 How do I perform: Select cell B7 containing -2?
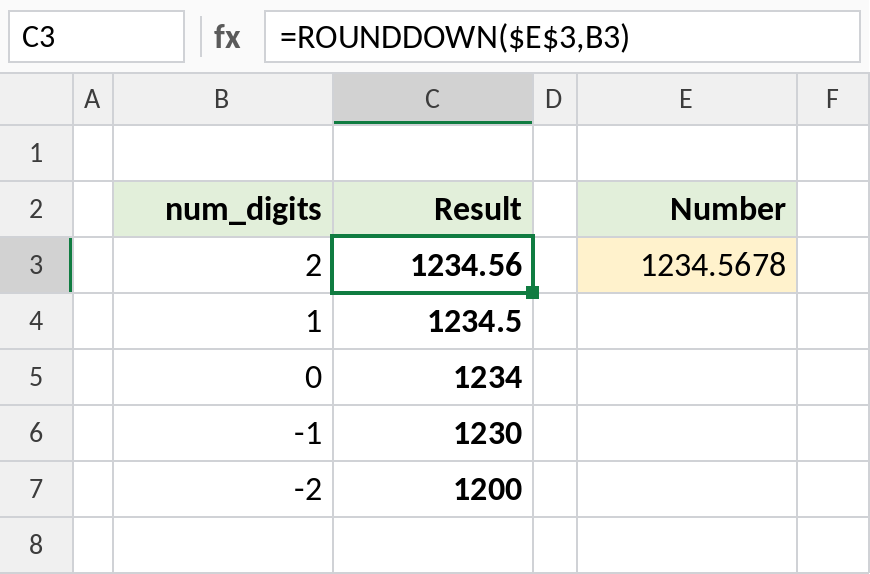point(222,489)
